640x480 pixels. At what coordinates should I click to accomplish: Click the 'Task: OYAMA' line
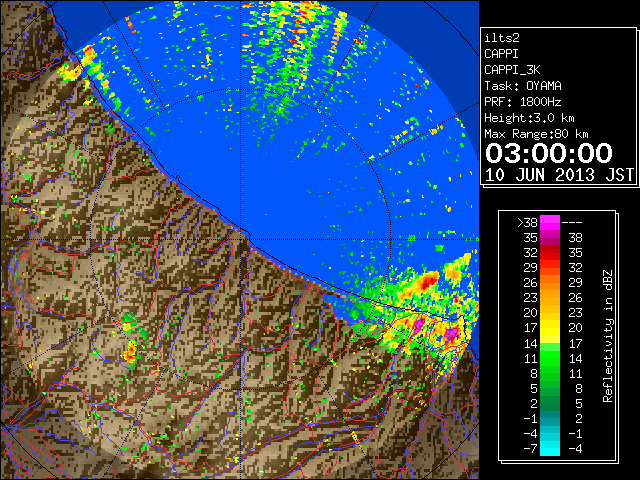pyautogui.click(x=523, y=86)
